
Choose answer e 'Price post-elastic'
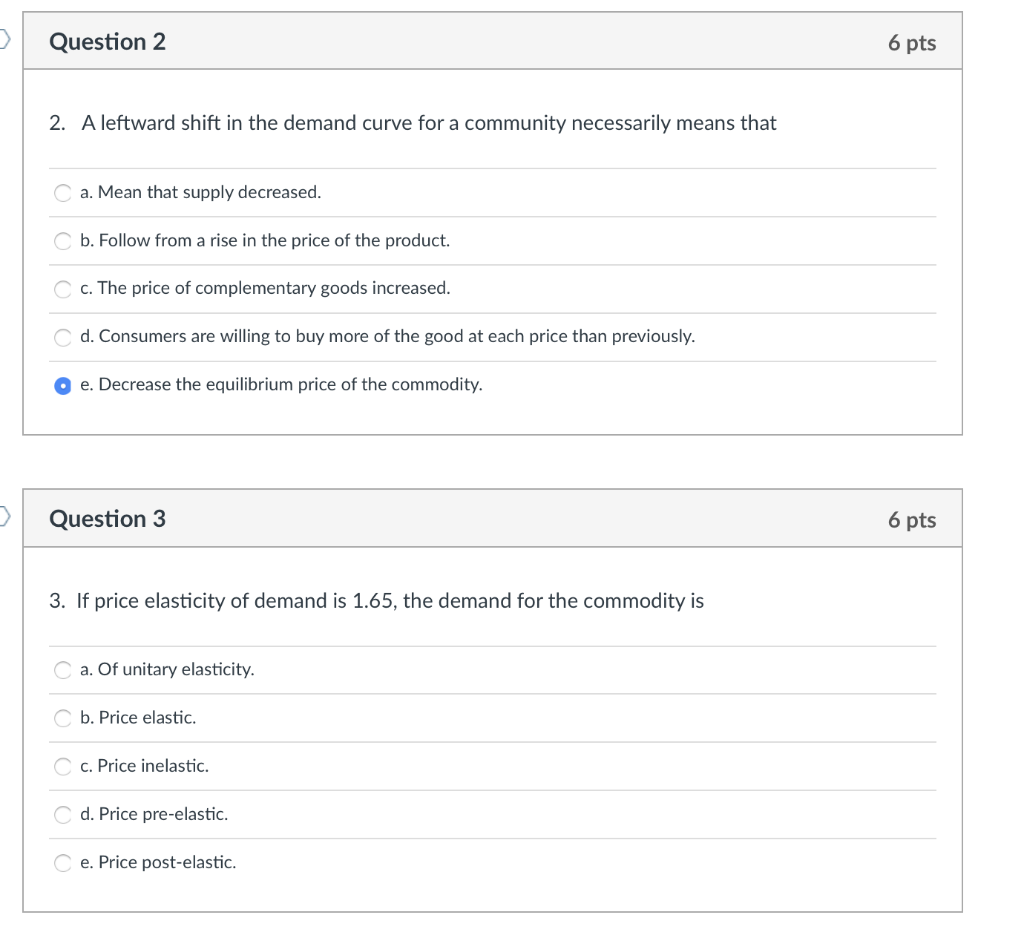pos(62,862)
